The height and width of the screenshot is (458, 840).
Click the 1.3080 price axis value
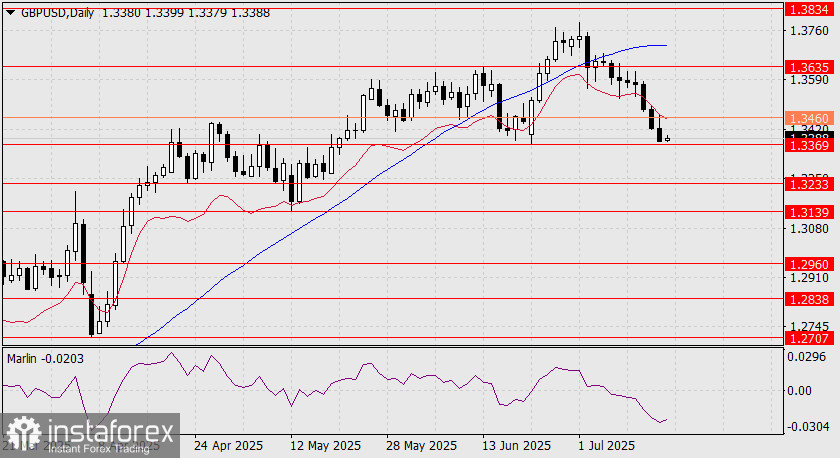(809, 229)
